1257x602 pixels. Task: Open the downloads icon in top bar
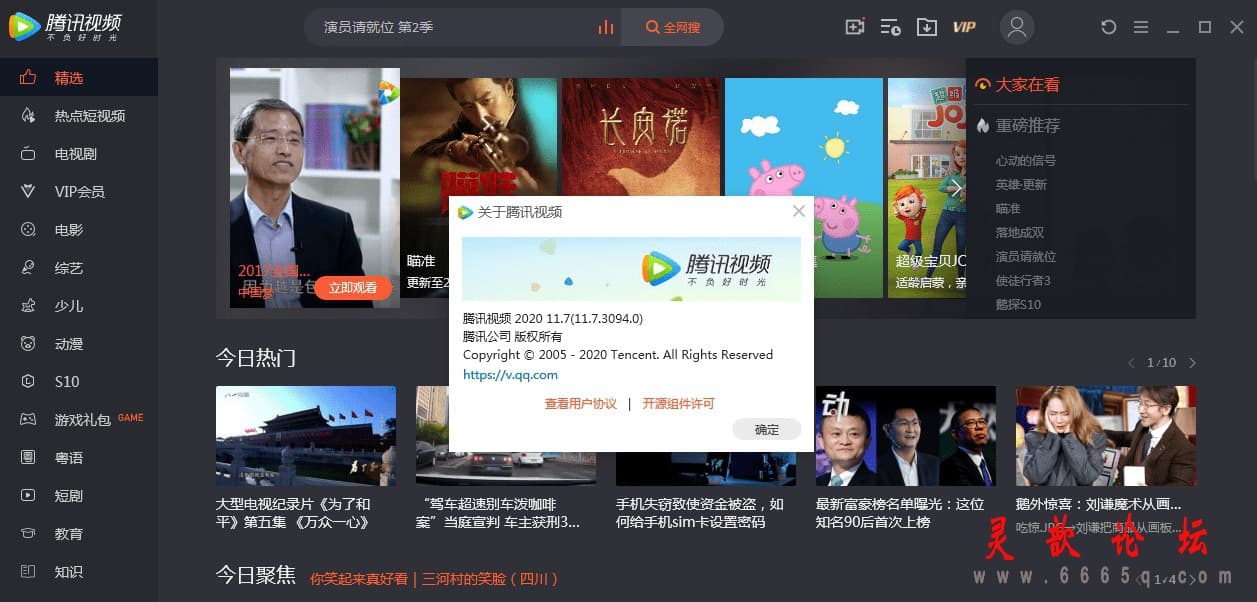pyautogui.click(x=927, y=27)
